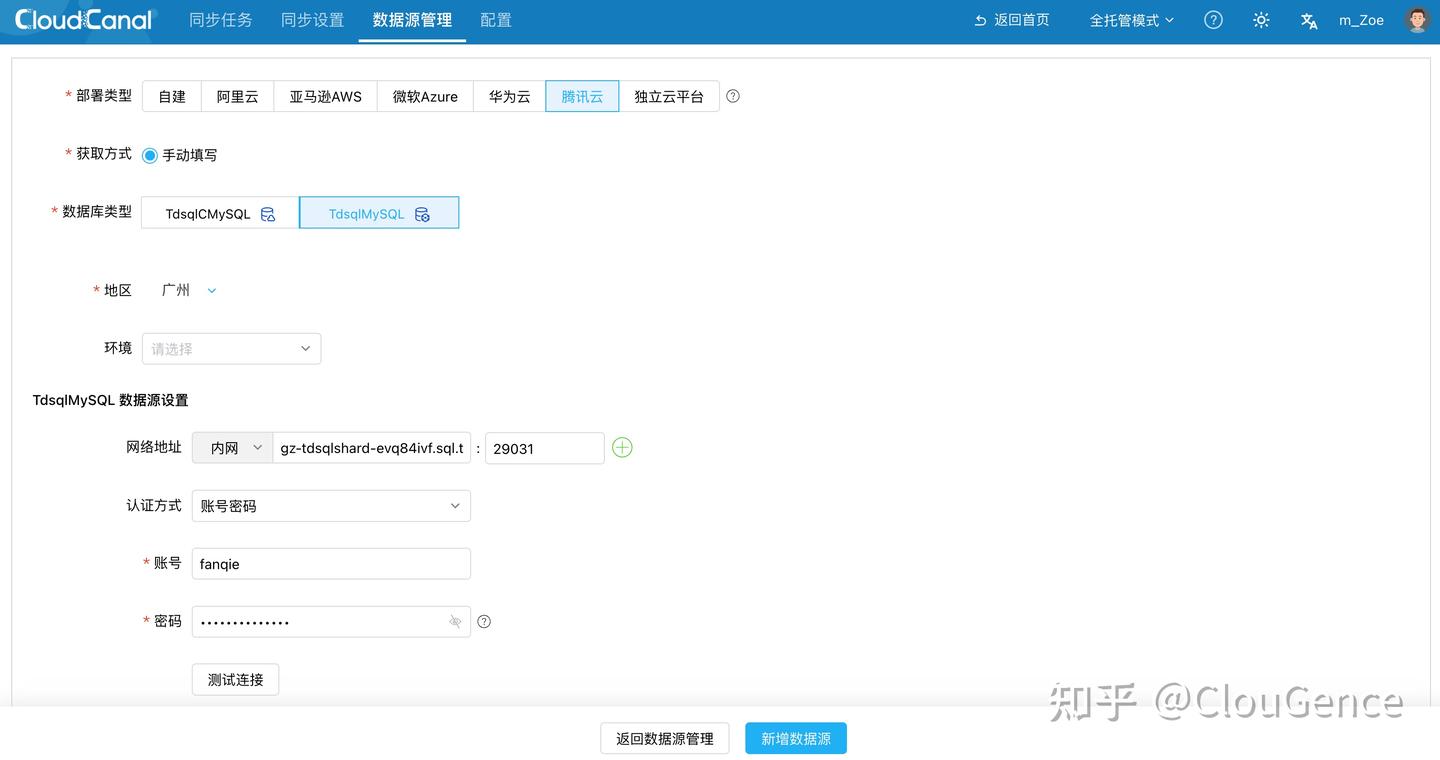Screen dimensions: 1440x760
Task: Click the m_Zoe username text
Action: tap(1362, 20)
